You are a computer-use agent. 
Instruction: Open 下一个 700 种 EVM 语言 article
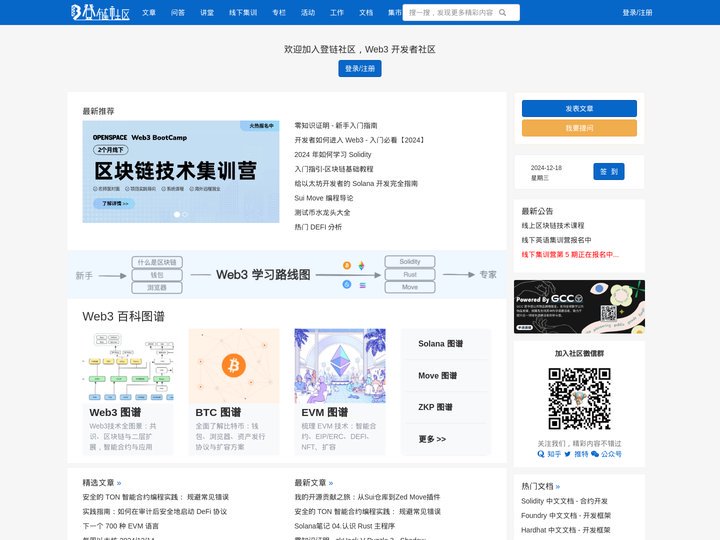pyautogui.click(x=121, y=526)
